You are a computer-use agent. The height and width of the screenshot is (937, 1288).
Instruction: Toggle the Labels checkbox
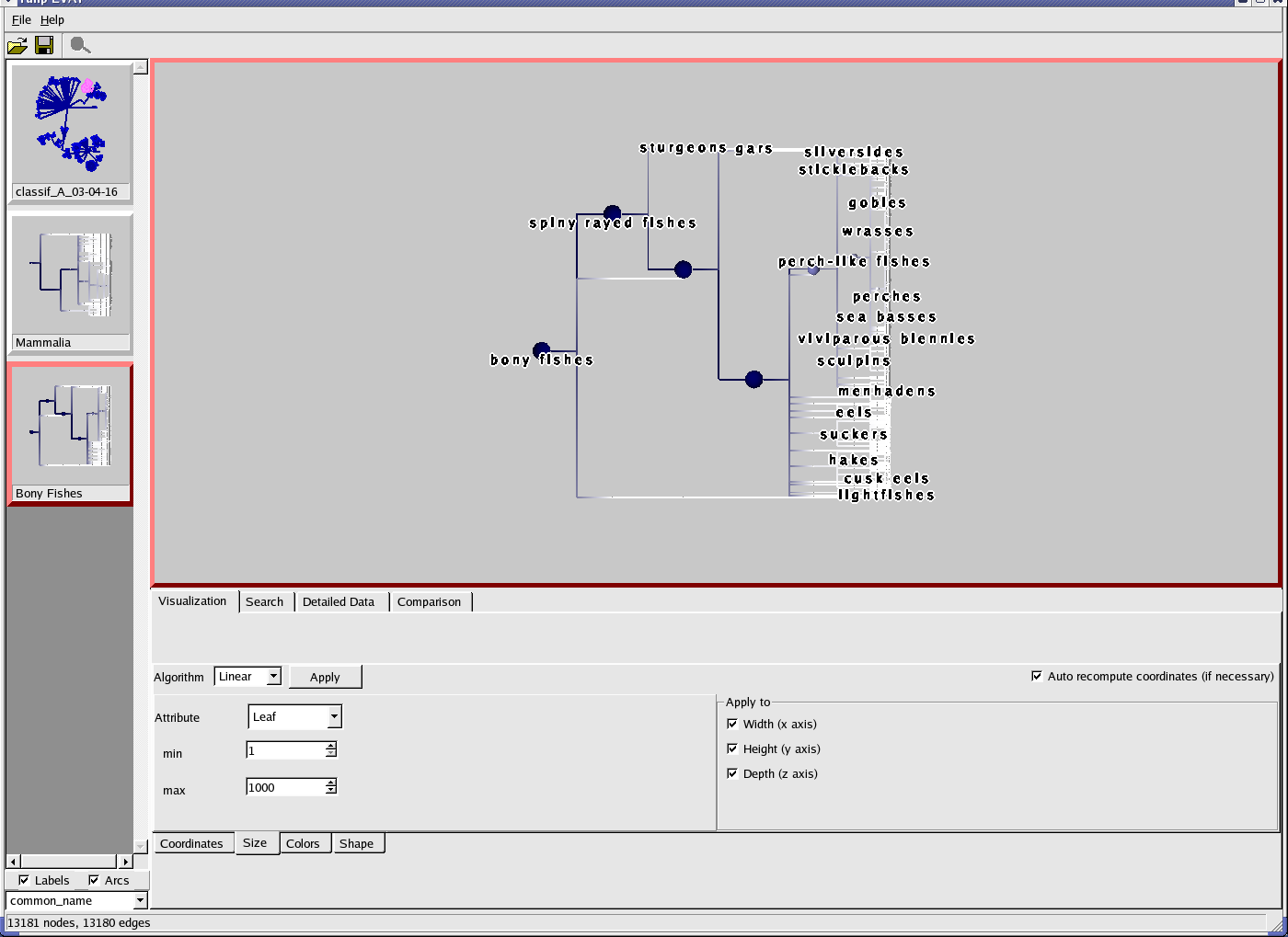(24, 880)
